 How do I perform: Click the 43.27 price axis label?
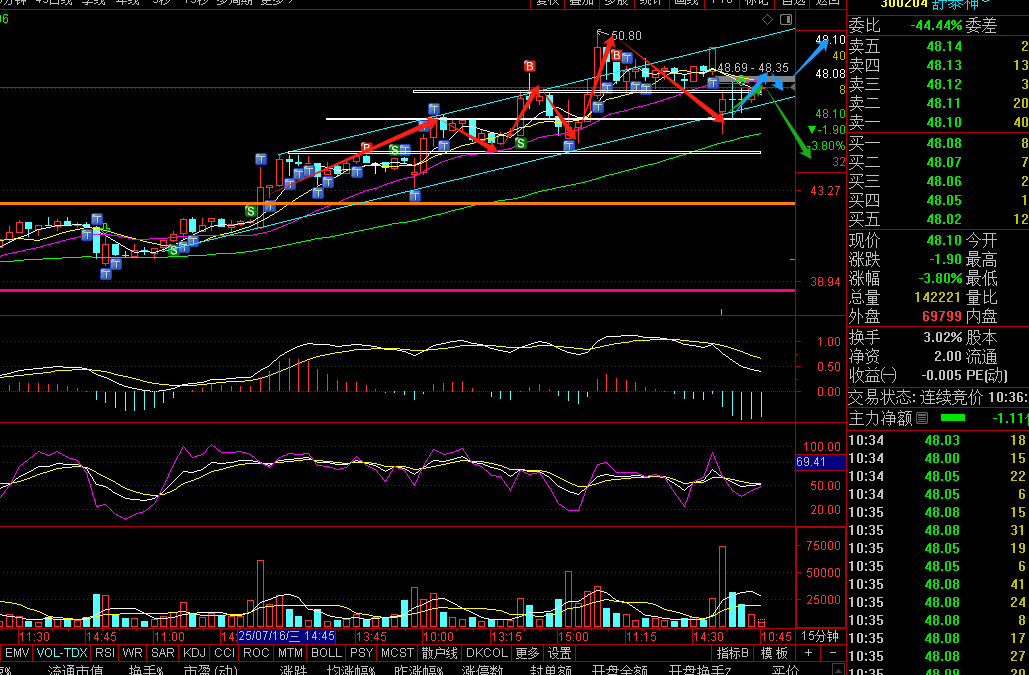point(826,191)
